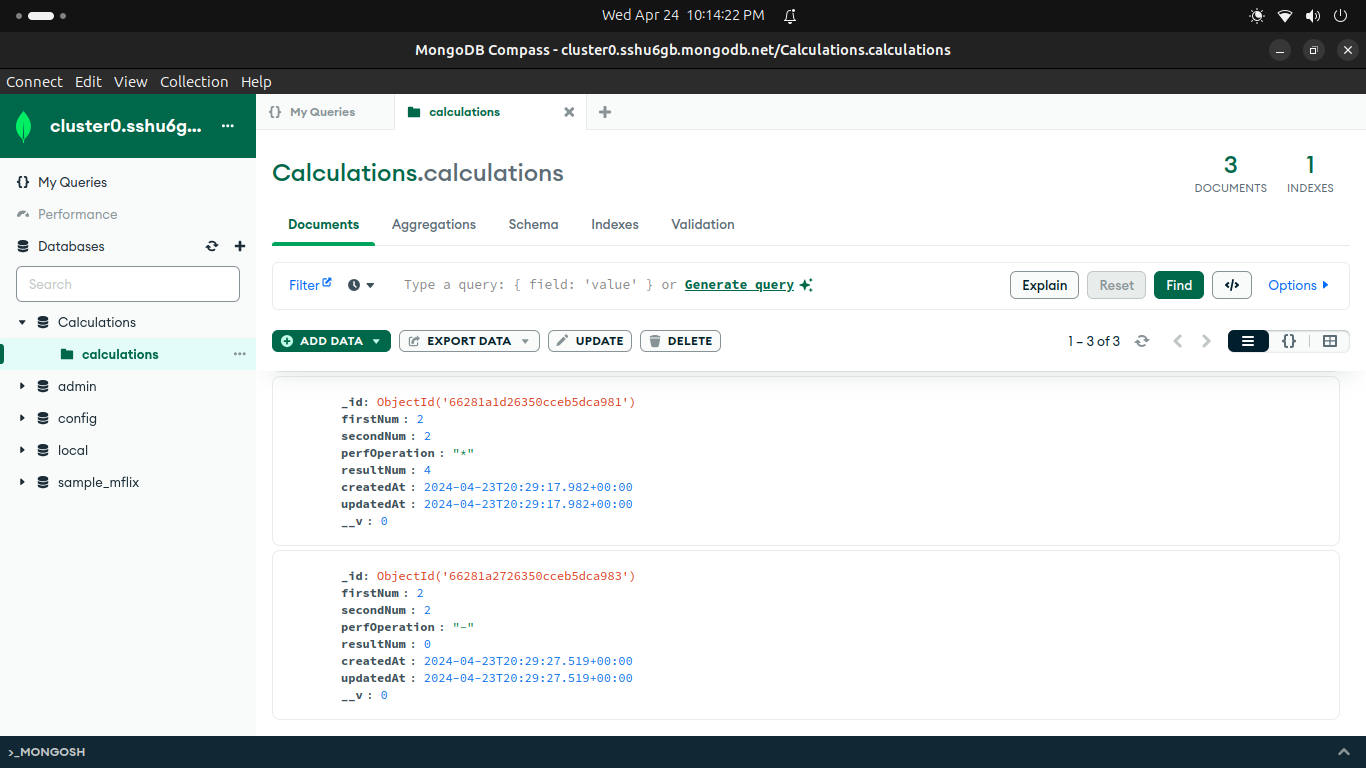
Task: Select the Documents tab
Action: pyautogui.click(x=324, y=224)
